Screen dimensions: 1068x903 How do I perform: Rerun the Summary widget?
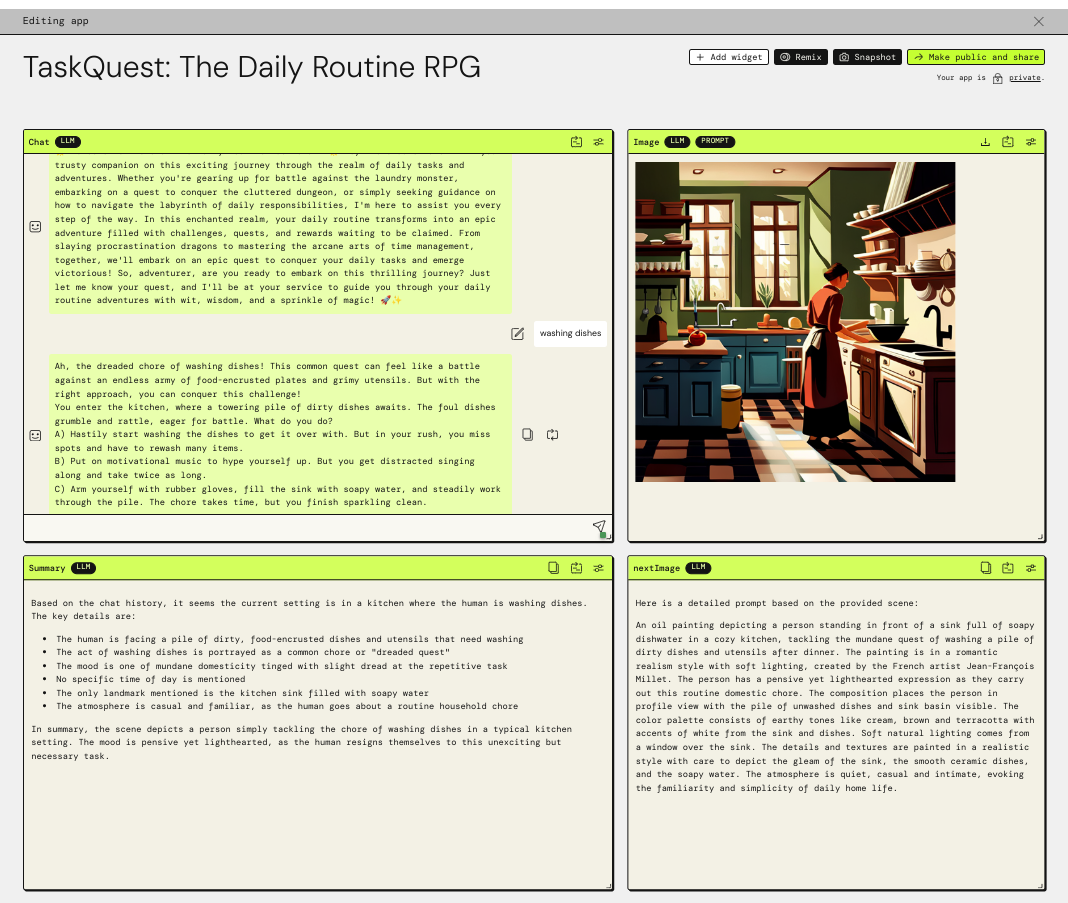[576, 568]
